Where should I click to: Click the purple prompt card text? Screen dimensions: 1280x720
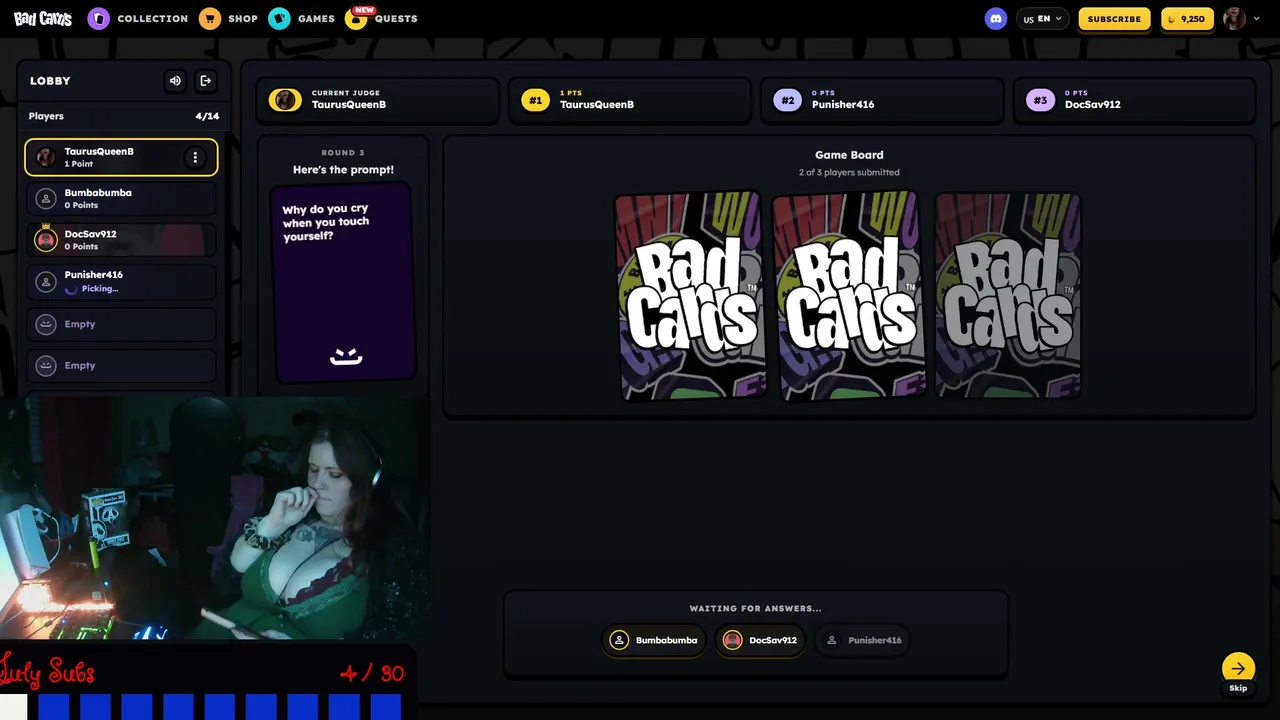pos(326,222)
